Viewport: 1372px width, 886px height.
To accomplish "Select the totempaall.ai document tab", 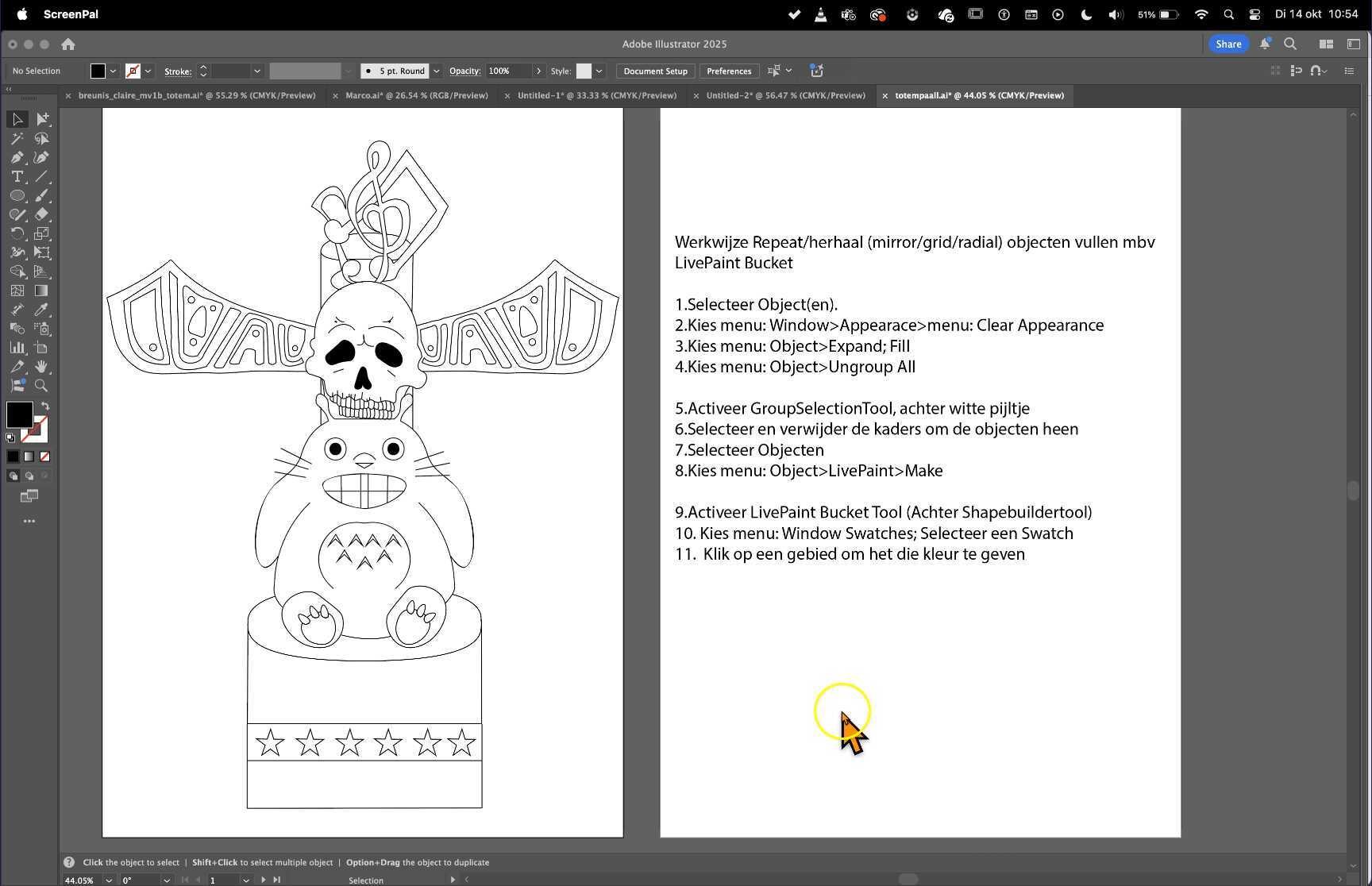I will (x=979, y=95).
